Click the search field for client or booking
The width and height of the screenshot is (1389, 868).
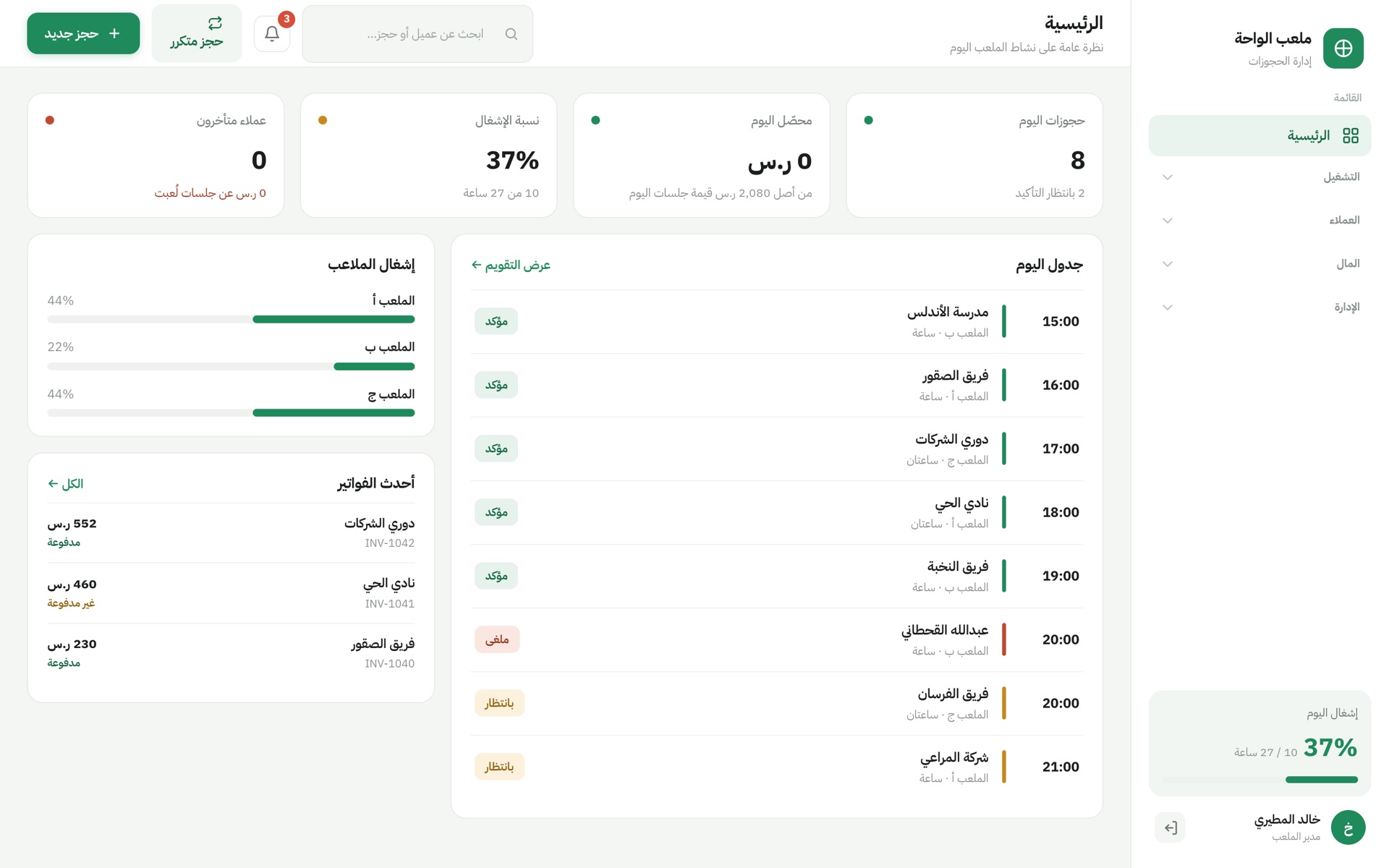(x=417, y=34)
